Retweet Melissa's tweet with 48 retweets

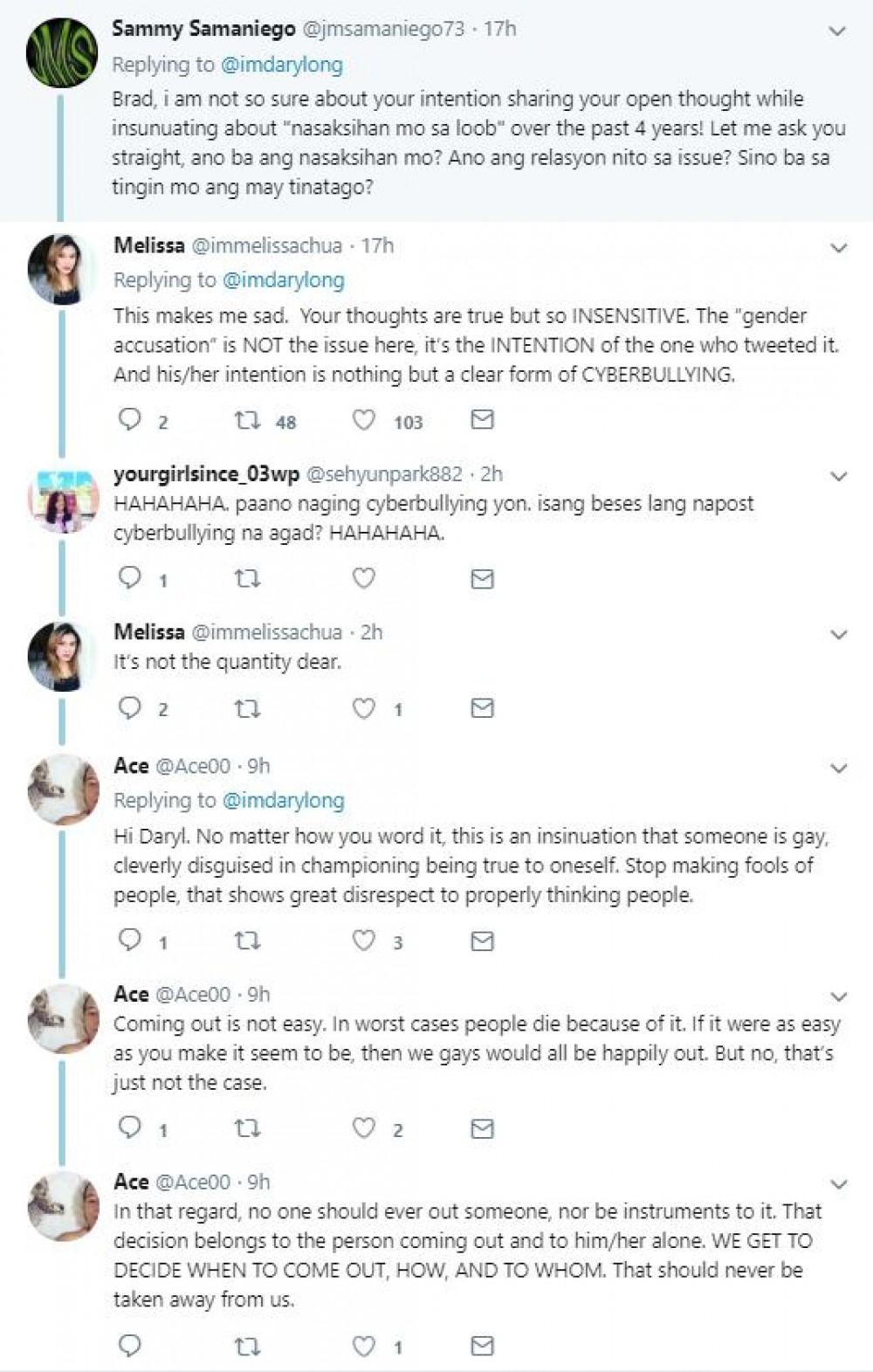[x=247, y=421]
